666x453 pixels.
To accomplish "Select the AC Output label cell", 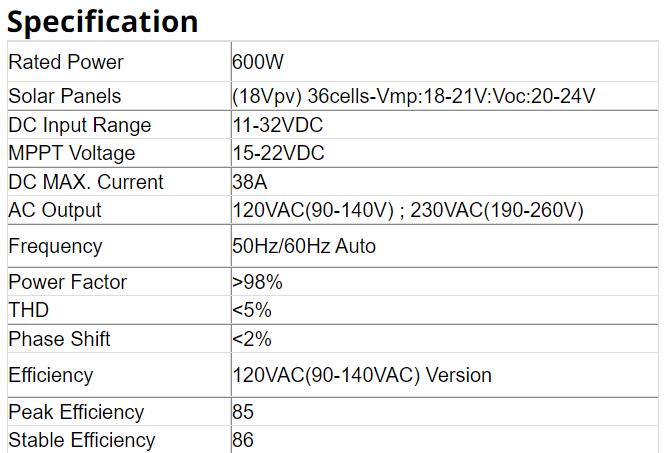I will coord(55,210).
